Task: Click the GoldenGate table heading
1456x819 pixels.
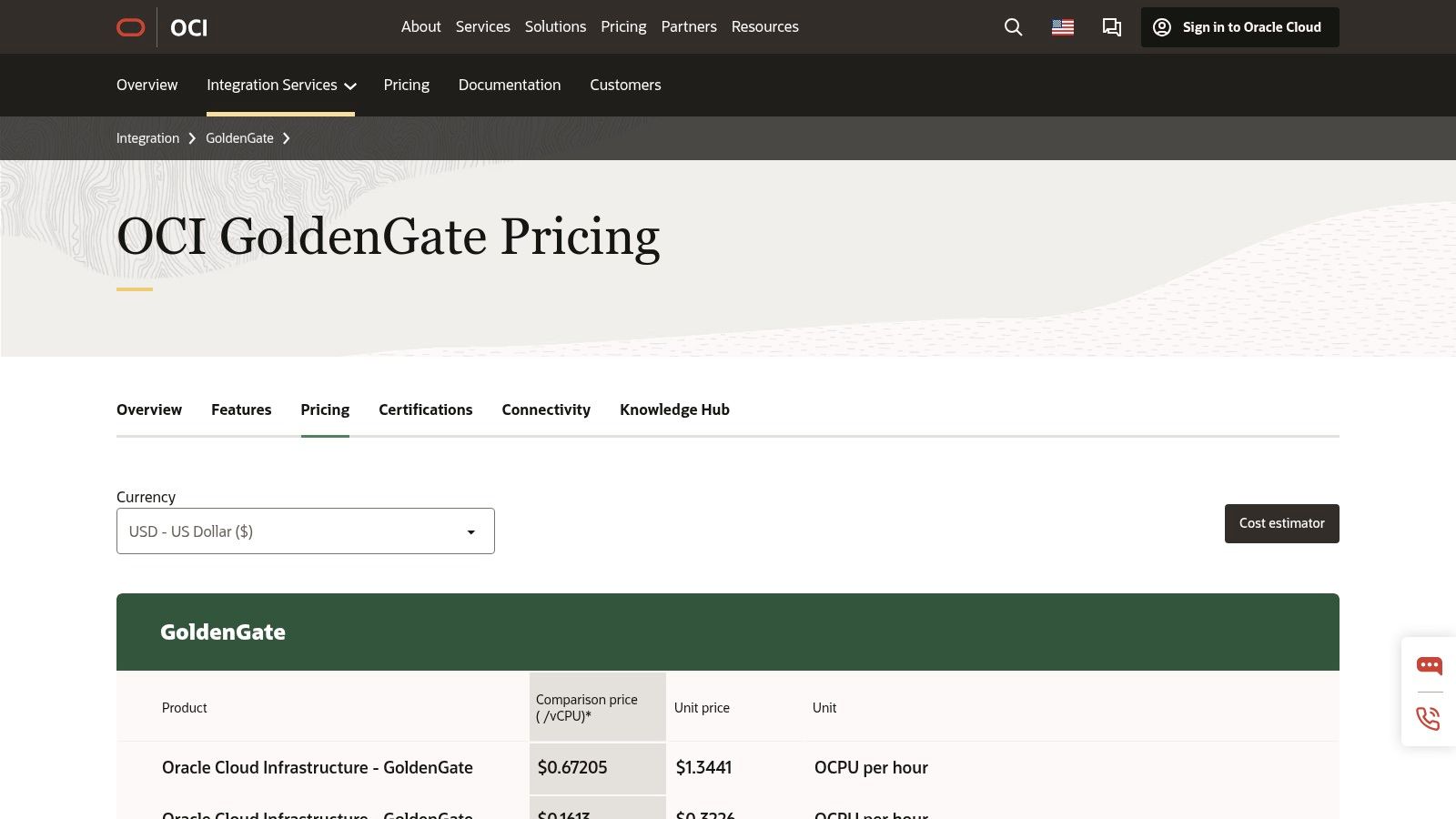Action: coord(223,632)
